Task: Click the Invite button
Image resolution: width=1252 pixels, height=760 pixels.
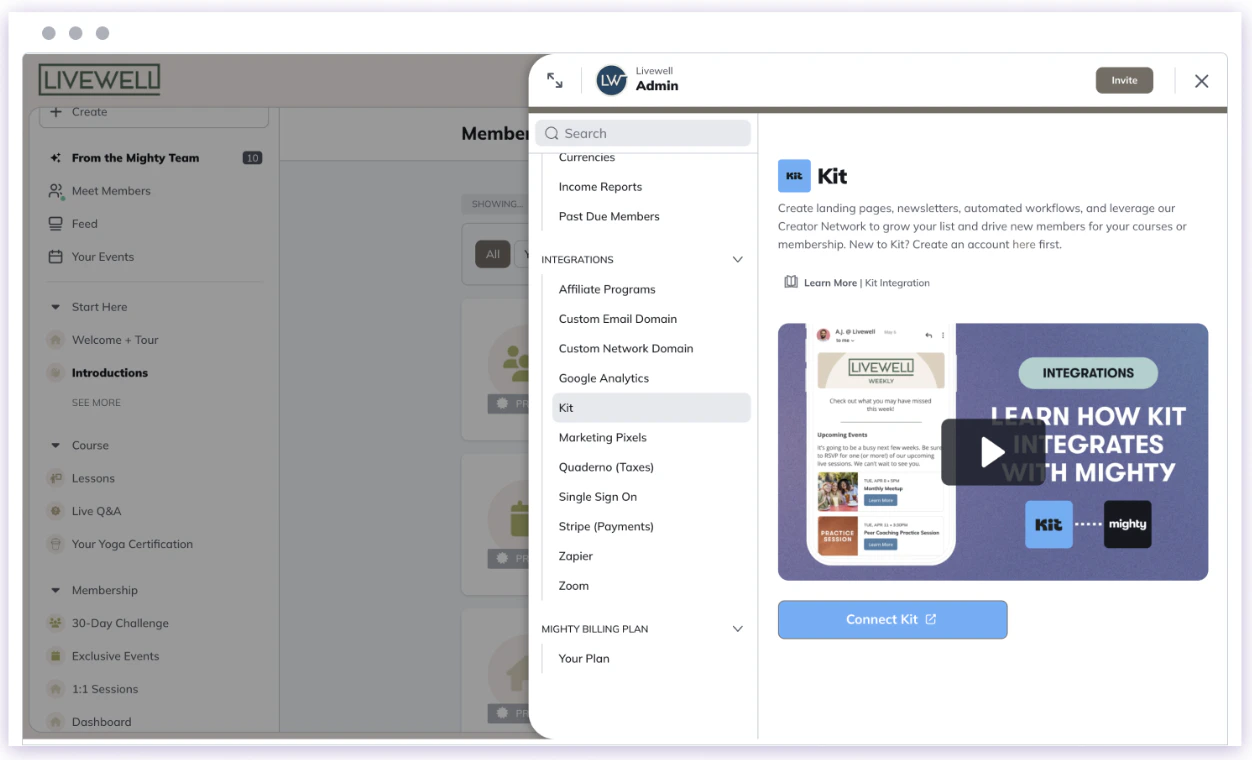Action: [x=1124, y=81]
